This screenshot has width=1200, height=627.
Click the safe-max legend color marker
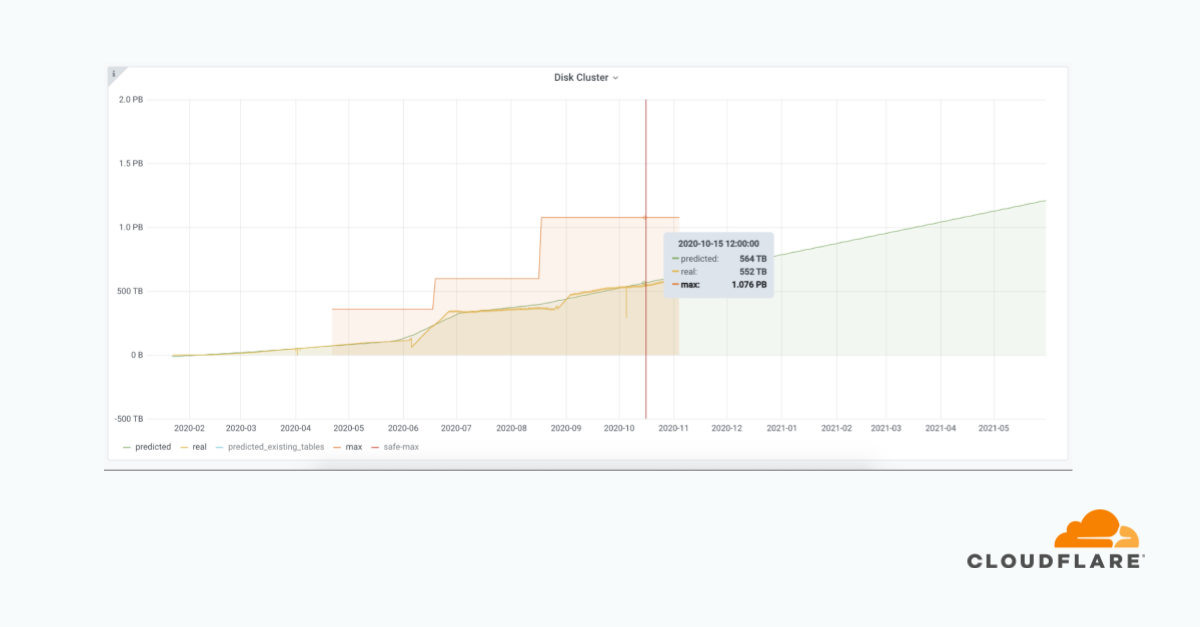coord(374,447)
